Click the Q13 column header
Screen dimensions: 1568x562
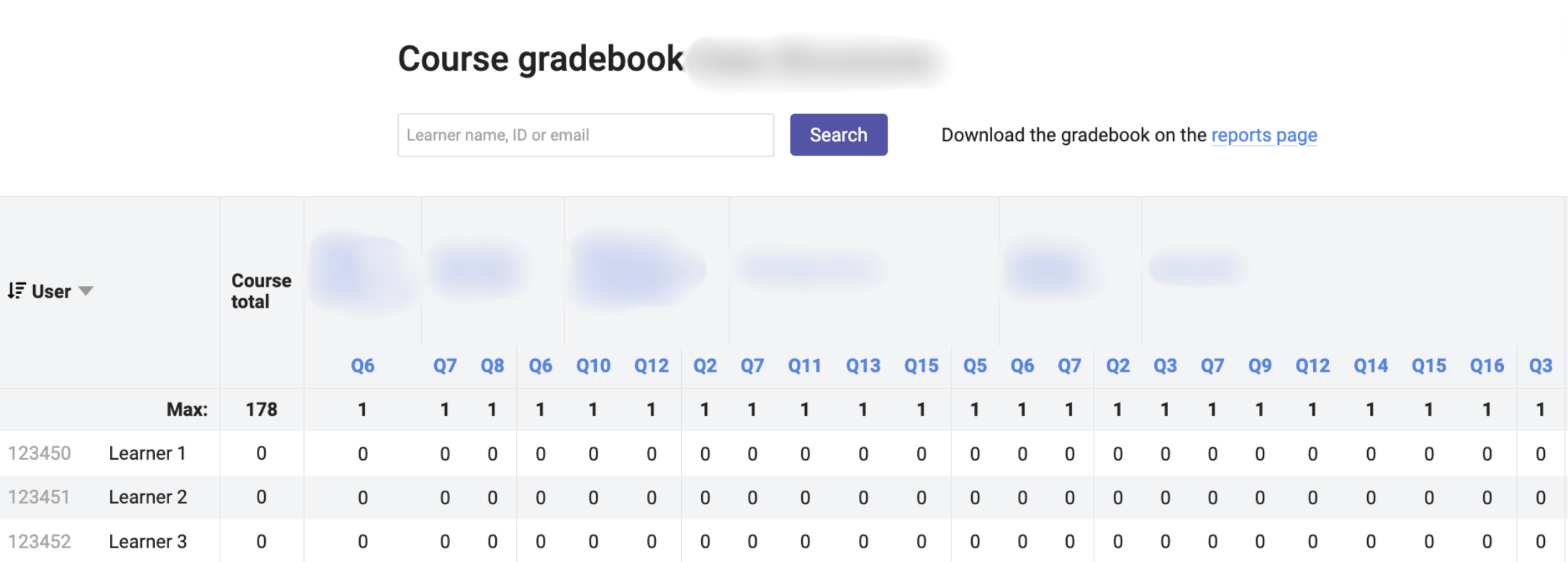tap(862, 366)
